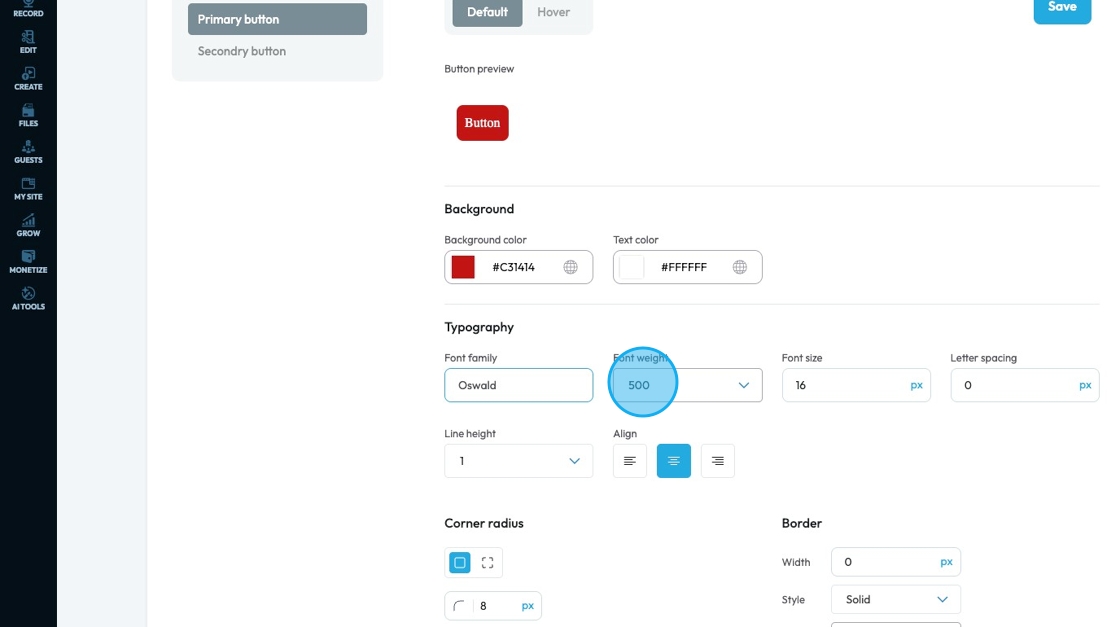Click the Border section heading
This screenshot has height=627, width=1120.
coord(801,523)
